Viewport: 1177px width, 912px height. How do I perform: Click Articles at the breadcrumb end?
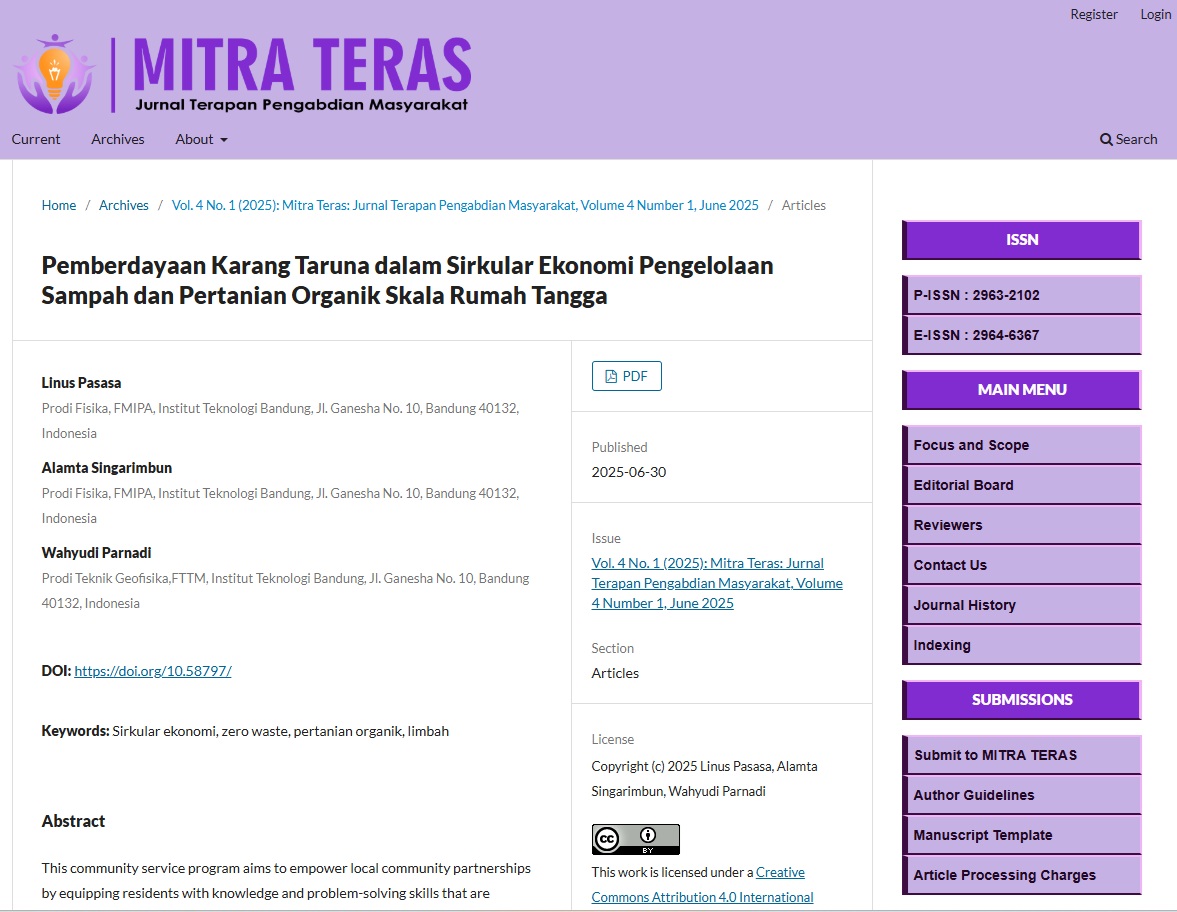coord(803,205)
